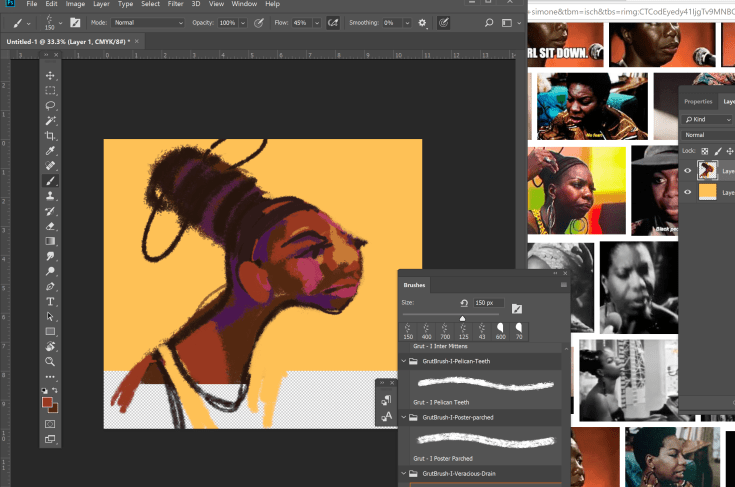Hide the orange background layer
735x487 pixels.
click(688, 192)
